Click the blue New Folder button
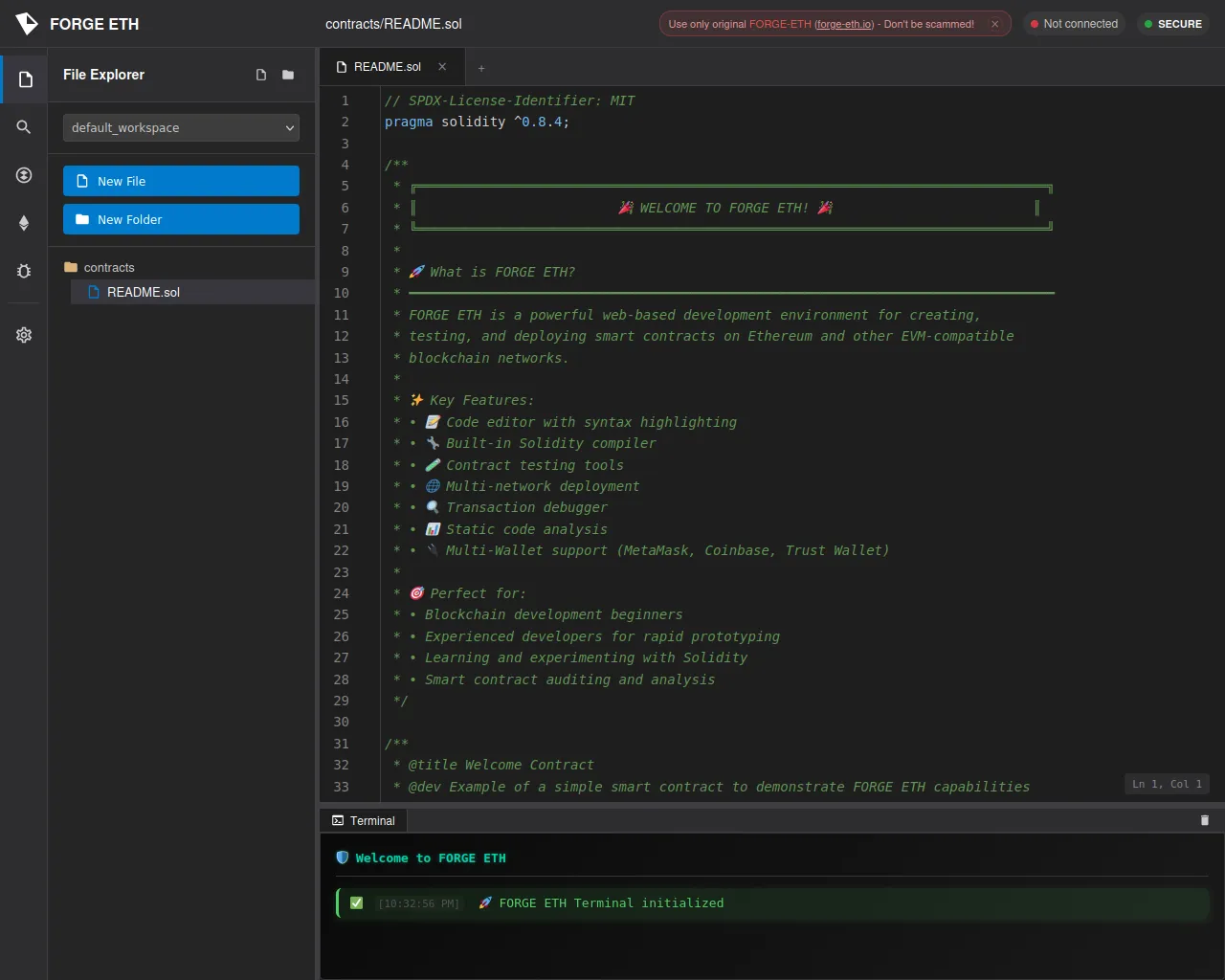This screenshot has height=980, width=1225. (181, 219)
